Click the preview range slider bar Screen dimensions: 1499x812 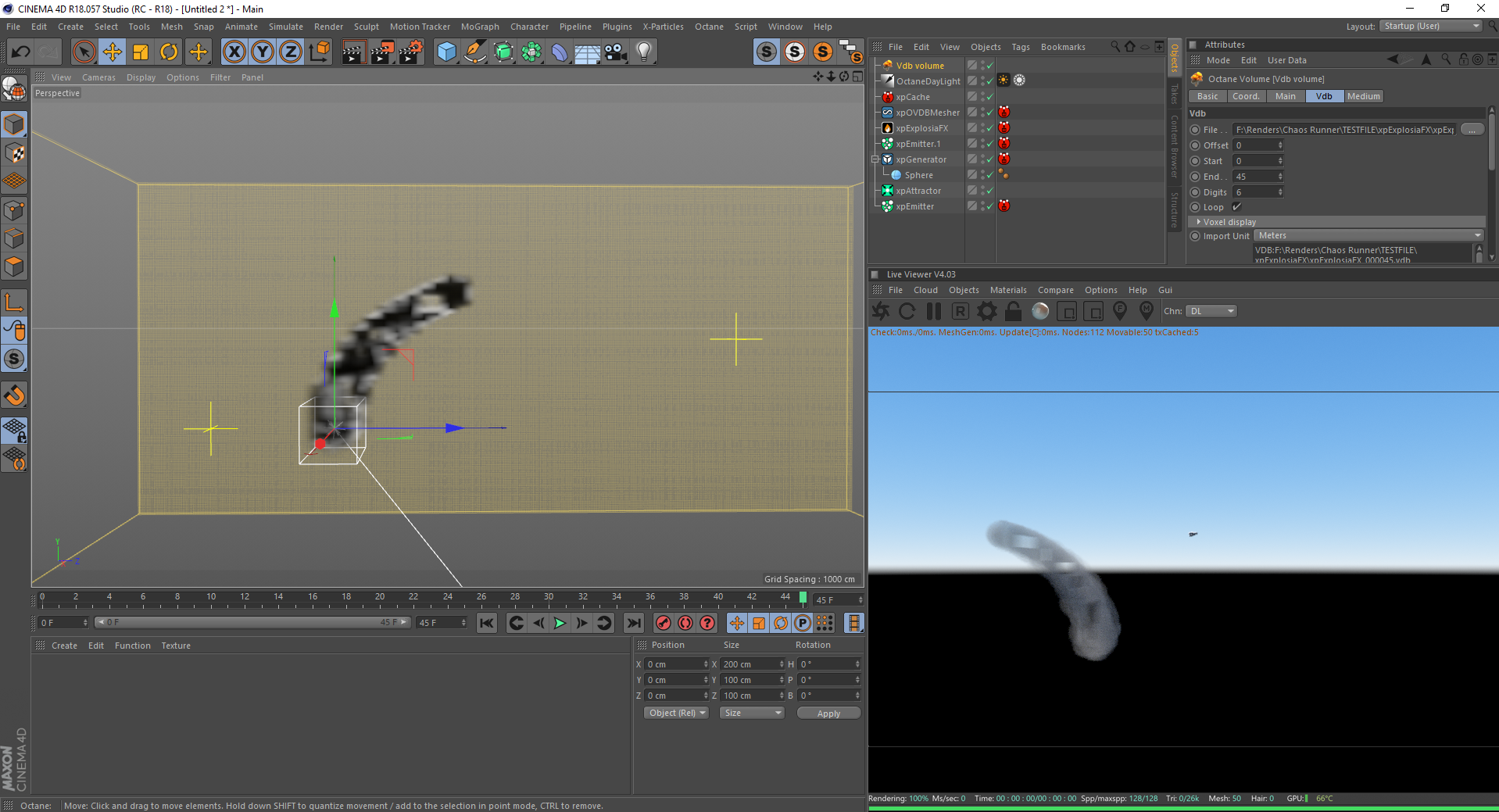252,622
